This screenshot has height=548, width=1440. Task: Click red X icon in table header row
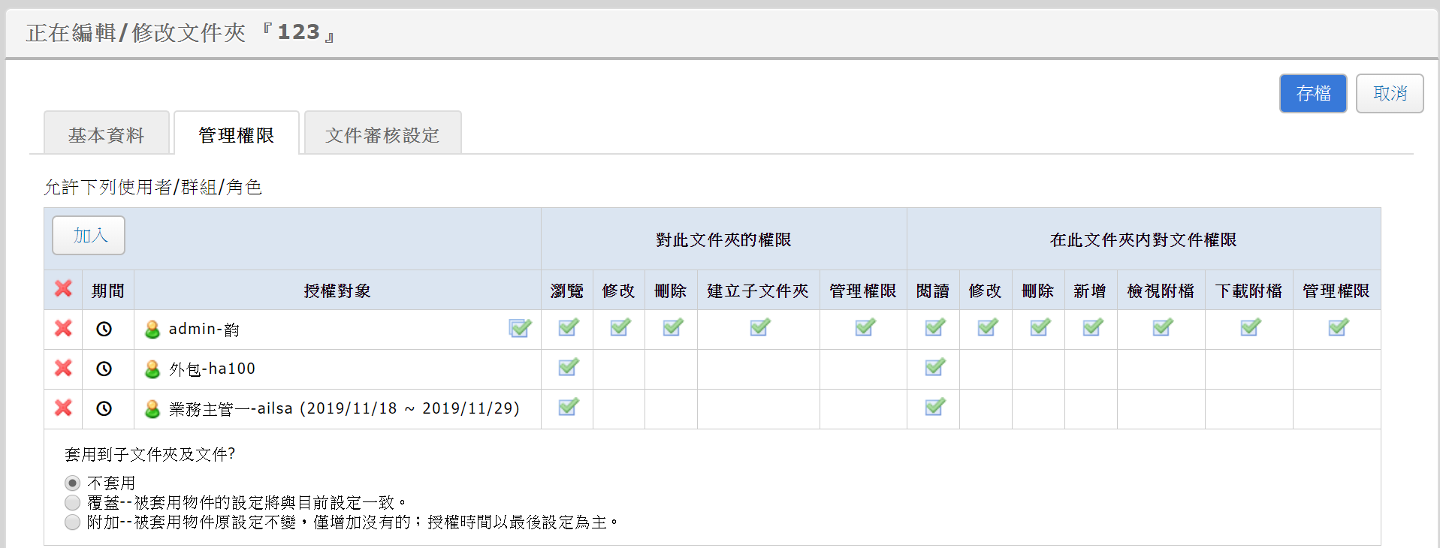click(63, 289)
